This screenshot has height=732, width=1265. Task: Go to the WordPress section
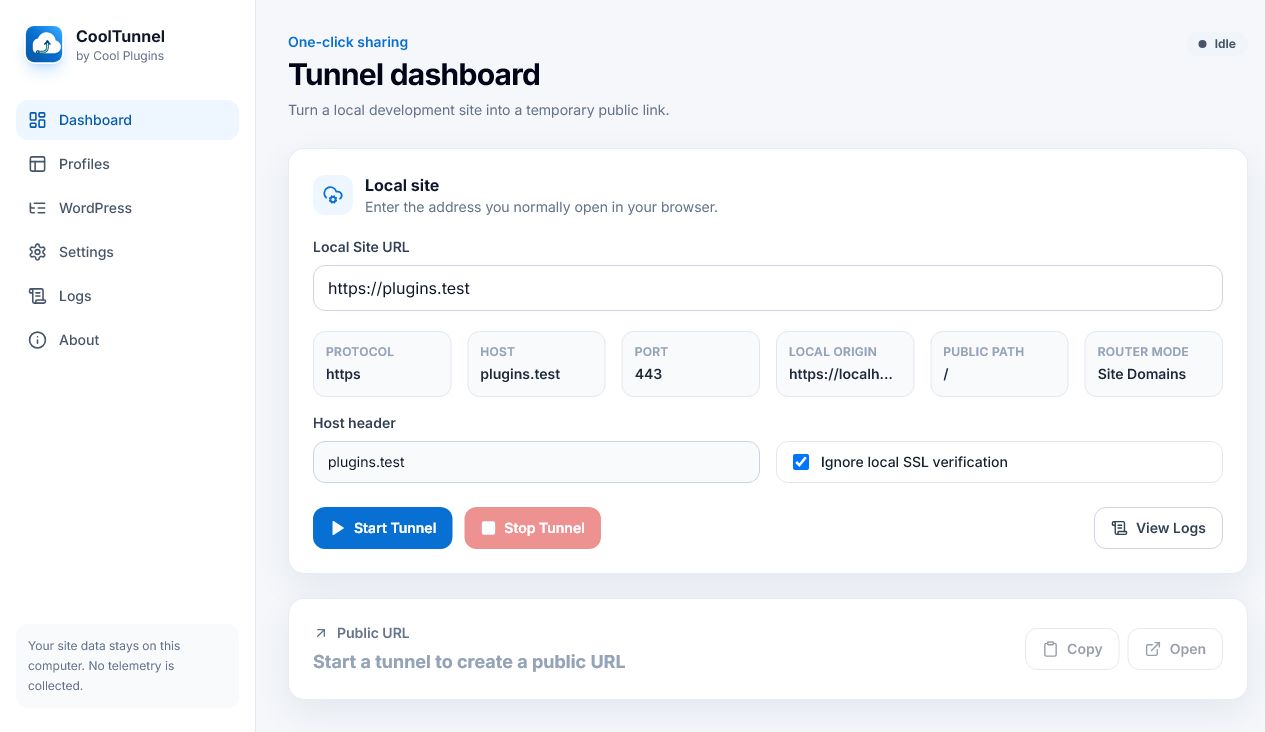[127, 208]
